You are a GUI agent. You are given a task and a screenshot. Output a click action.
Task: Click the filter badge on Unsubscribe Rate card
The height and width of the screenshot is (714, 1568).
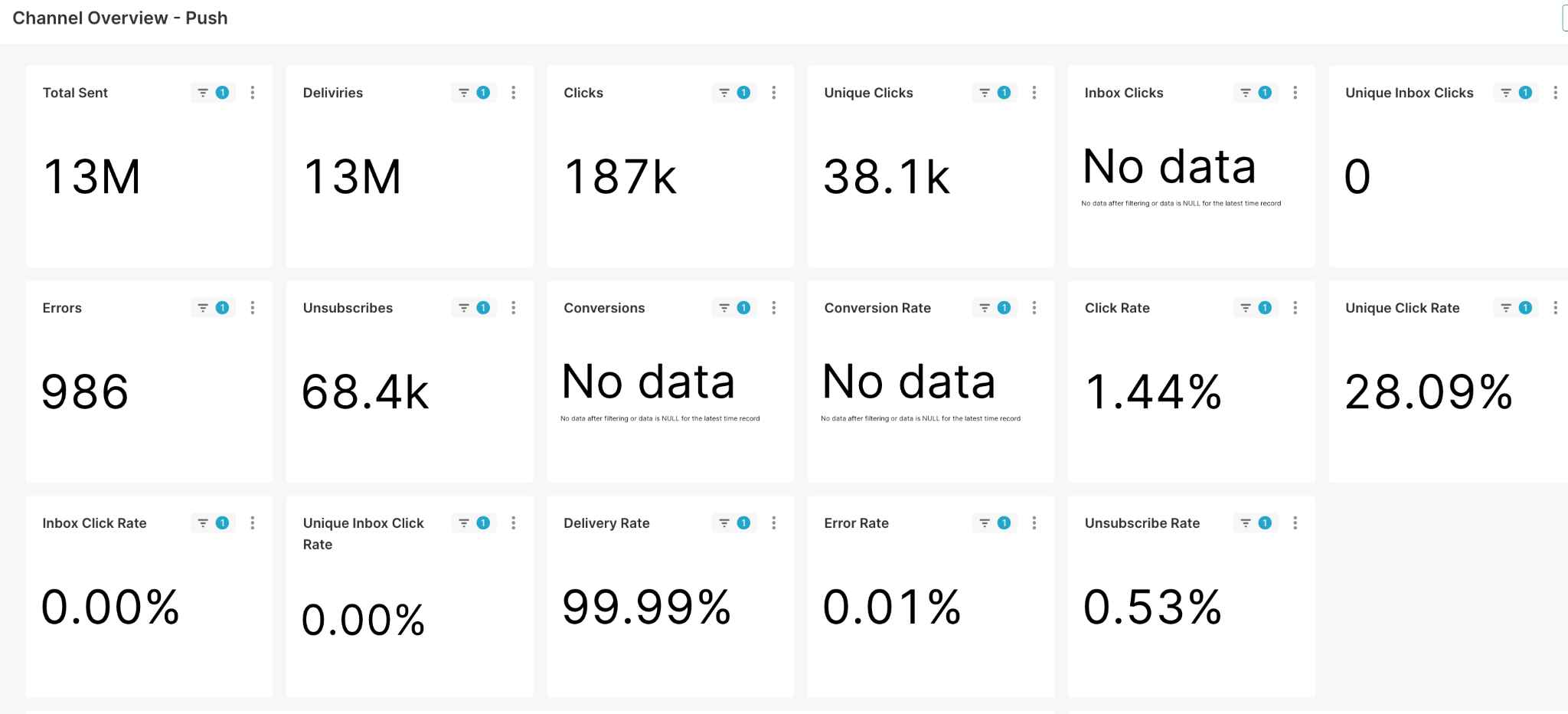pyautogui.click(x=1256, y=523)
